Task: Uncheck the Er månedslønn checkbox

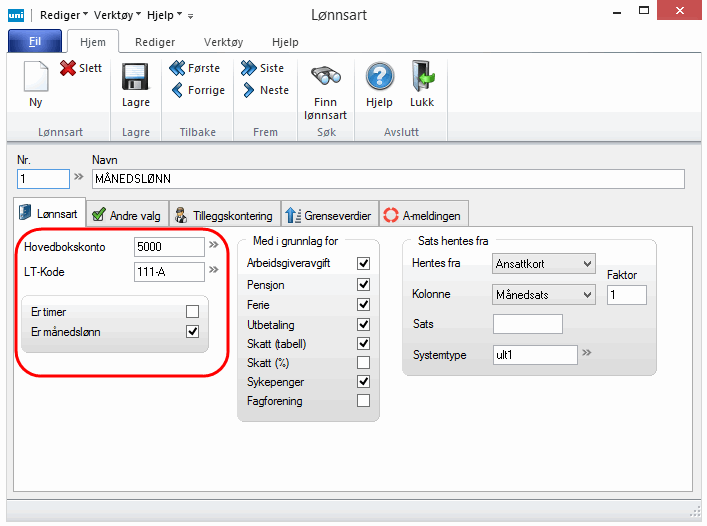Action: click(192, 332)
